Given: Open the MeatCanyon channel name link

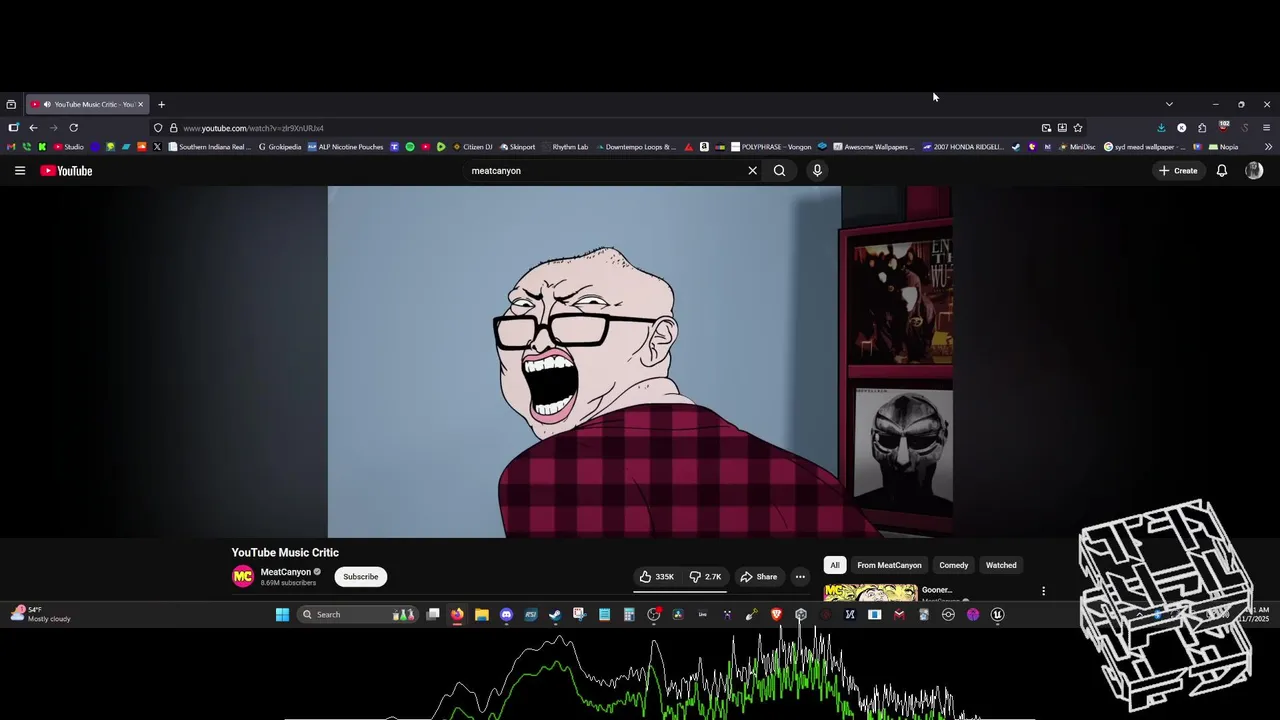Looking at the screenshot, I should click(x=285, y=572).
